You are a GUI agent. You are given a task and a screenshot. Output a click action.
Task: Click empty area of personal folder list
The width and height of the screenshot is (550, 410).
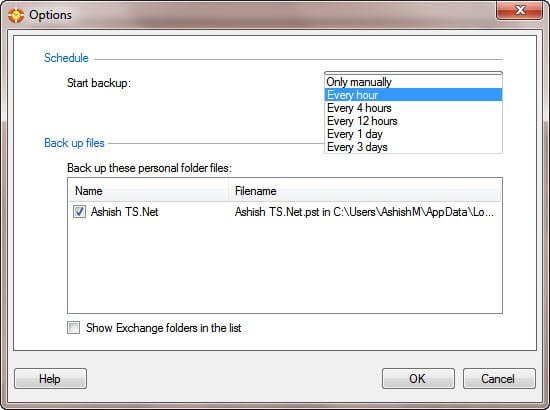284,267
